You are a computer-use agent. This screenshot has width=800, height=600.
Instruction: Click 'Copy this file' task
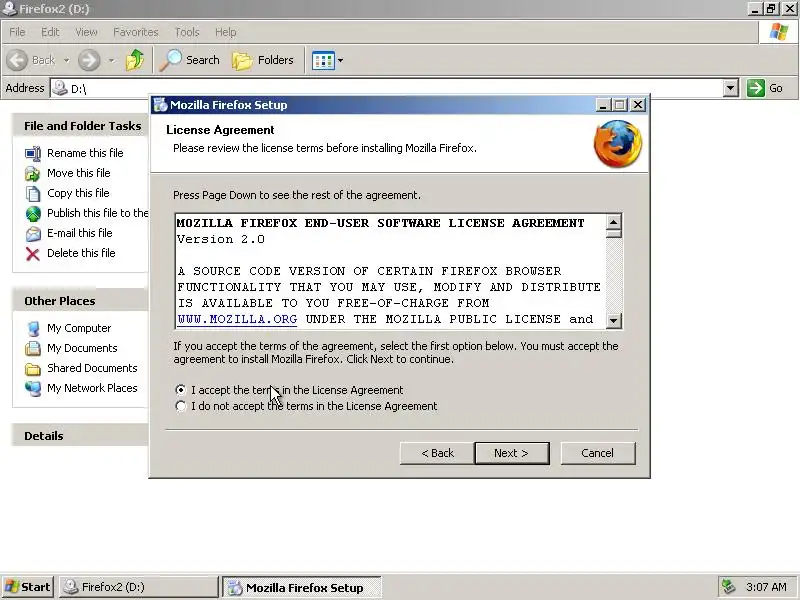78,193
